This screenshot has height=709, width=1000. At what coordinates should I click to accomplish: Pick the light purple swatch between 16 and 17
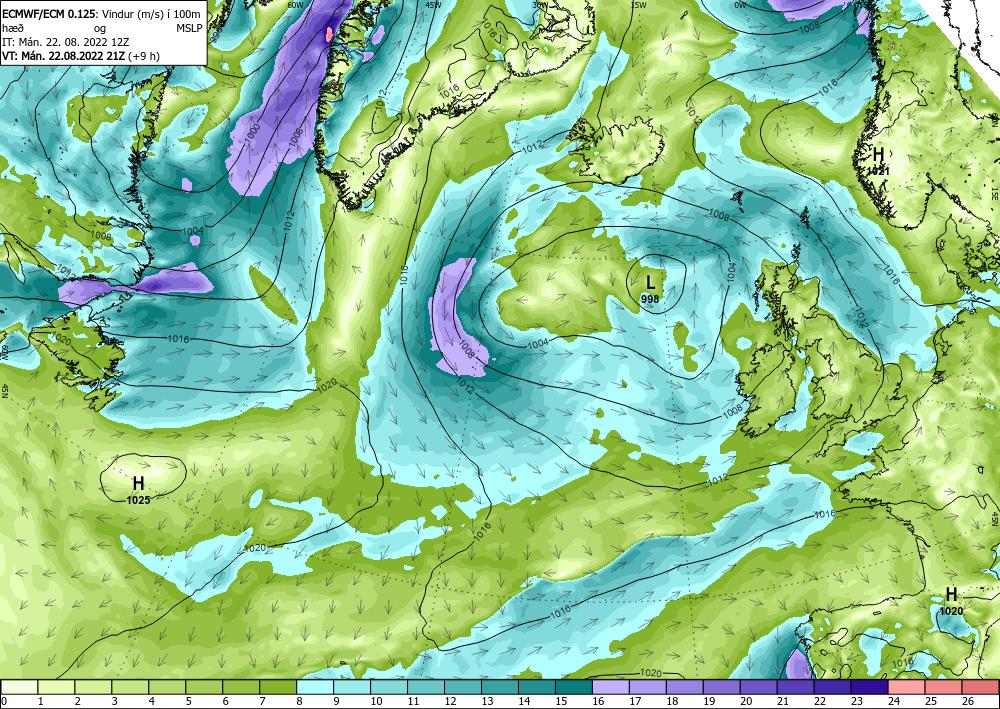(x=611, y=687)
